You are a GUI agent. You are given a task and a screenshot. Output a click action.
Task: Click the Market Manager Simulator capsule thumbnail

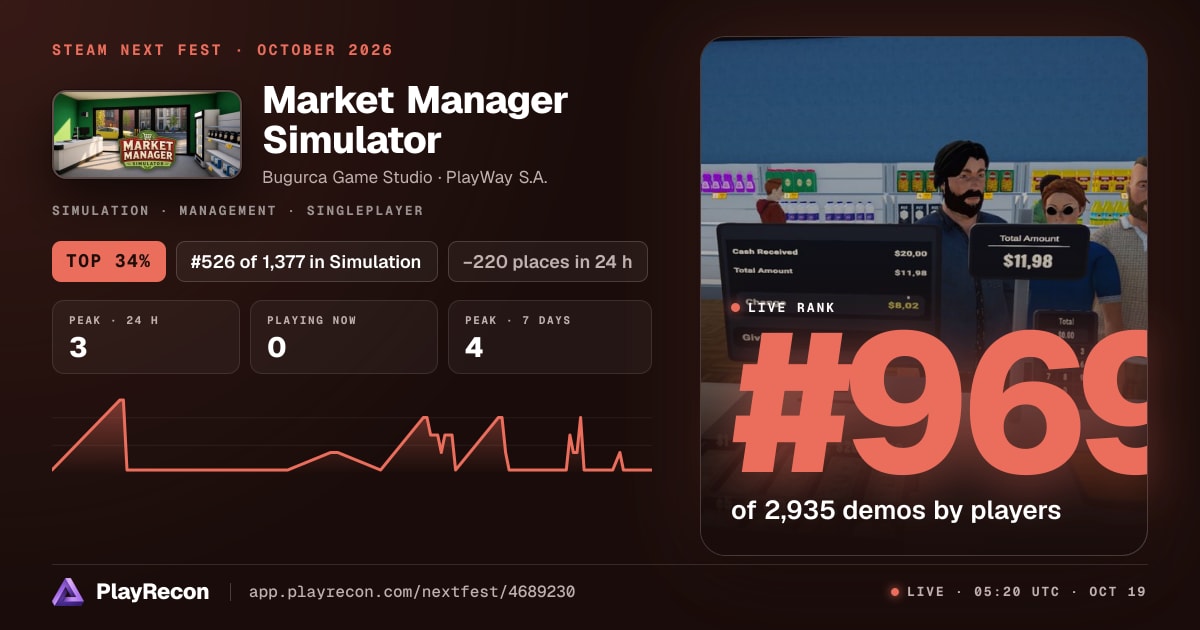click(147, 135)
